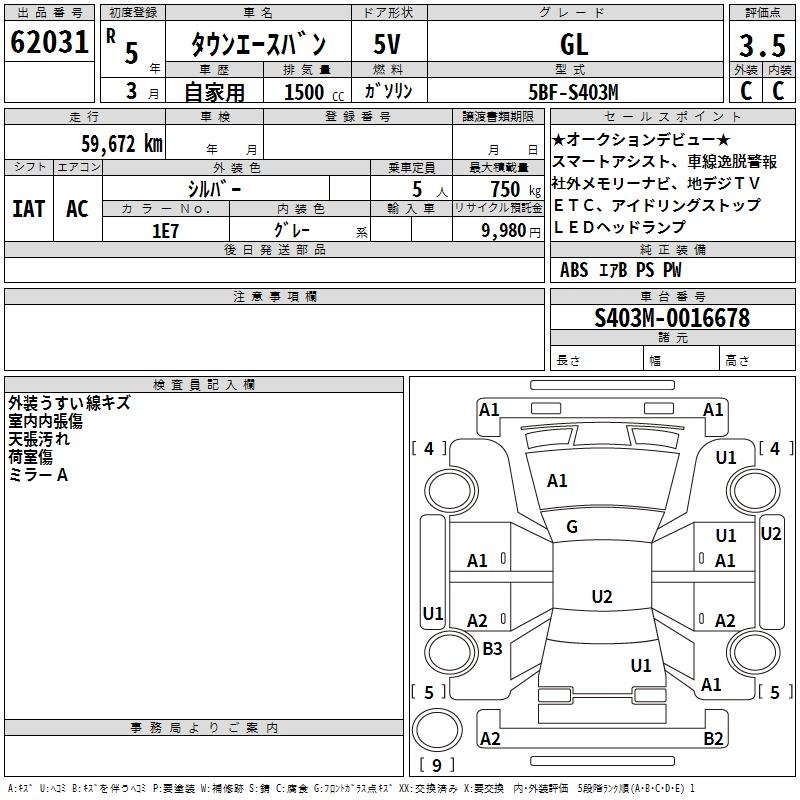The height and width of the screenshot is (800, 800).
Task: Click the grade field showing GL
Action: tap(574, 45)
